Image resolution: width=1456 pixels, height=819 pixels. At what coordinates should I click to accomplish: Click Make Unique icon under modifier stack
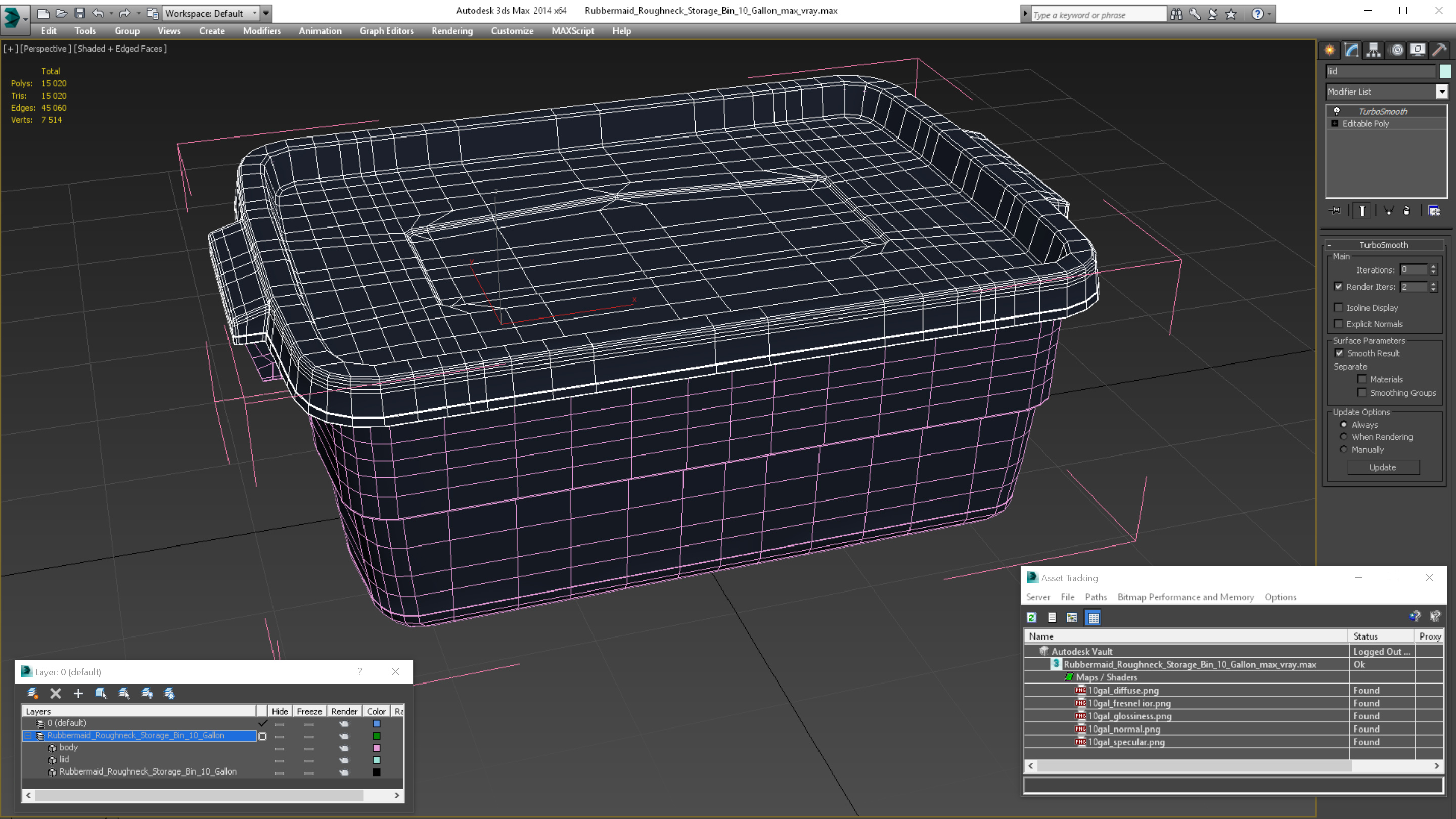click(1388, 210)
